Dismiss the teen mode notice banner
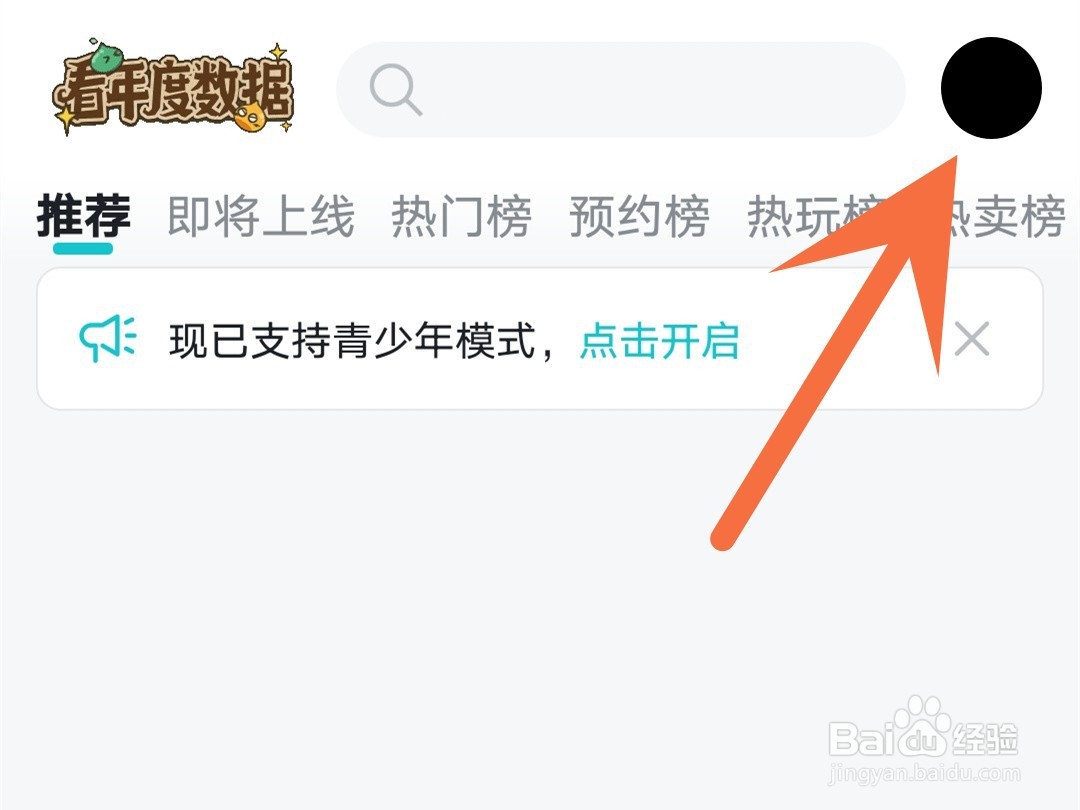 pos(972,339)
